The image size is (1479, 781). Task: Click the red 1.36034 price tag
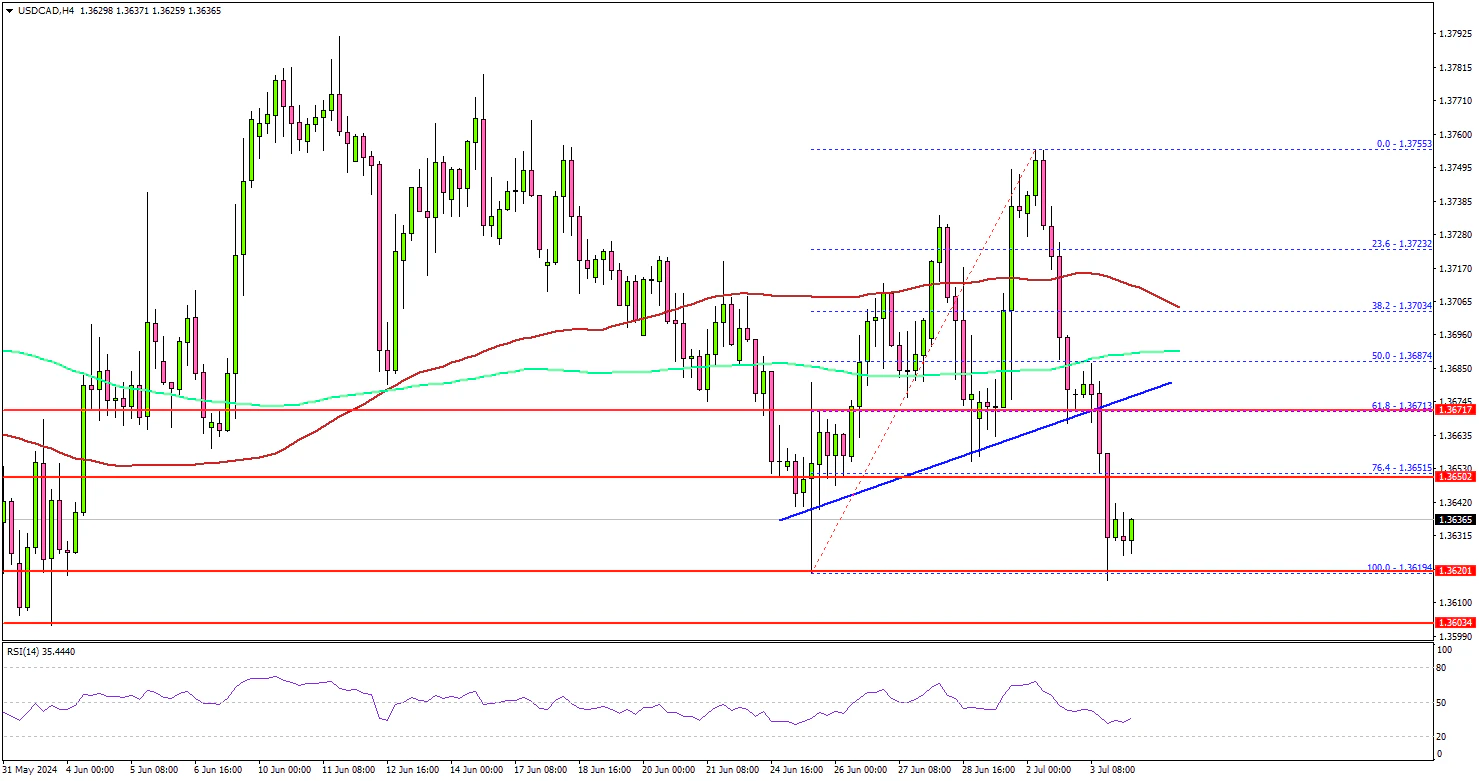(x=1455, y=622)
